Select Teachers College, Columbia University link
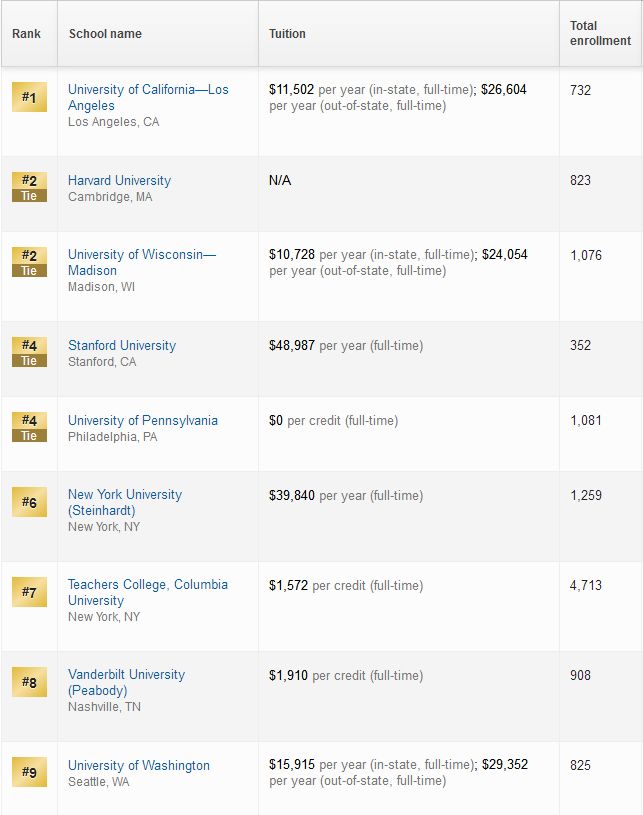This screenshot has width=643, height=815. tap(148, 592)
